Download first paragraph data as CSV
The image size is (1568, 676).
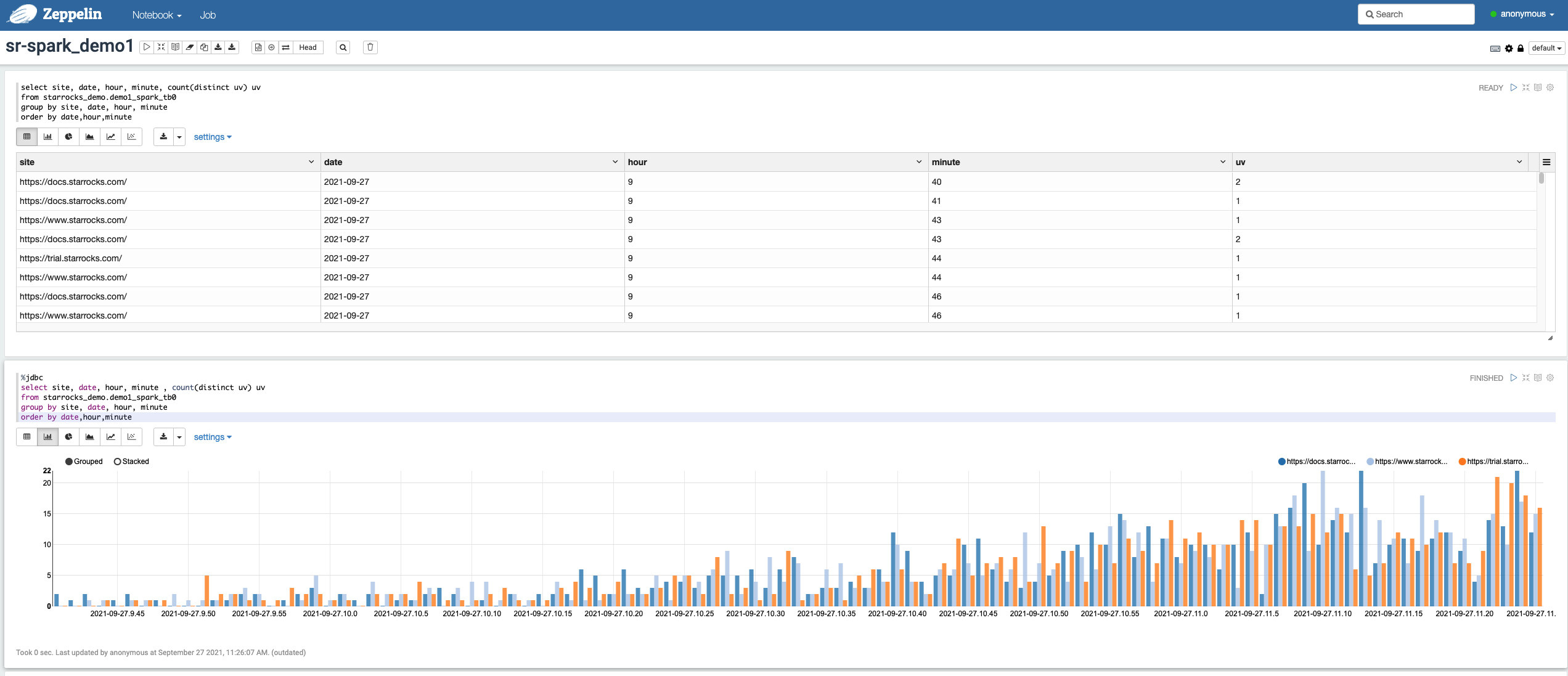coord(163,137)
